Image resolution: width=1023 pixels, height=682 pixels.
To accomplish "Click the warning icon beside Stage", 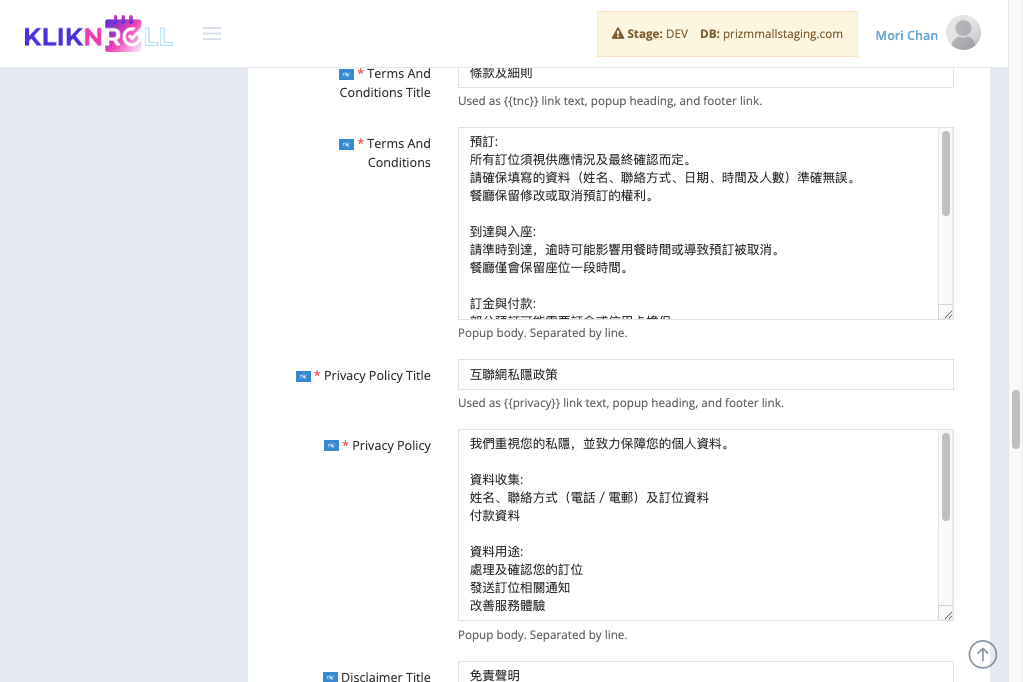I will [617, 33].
